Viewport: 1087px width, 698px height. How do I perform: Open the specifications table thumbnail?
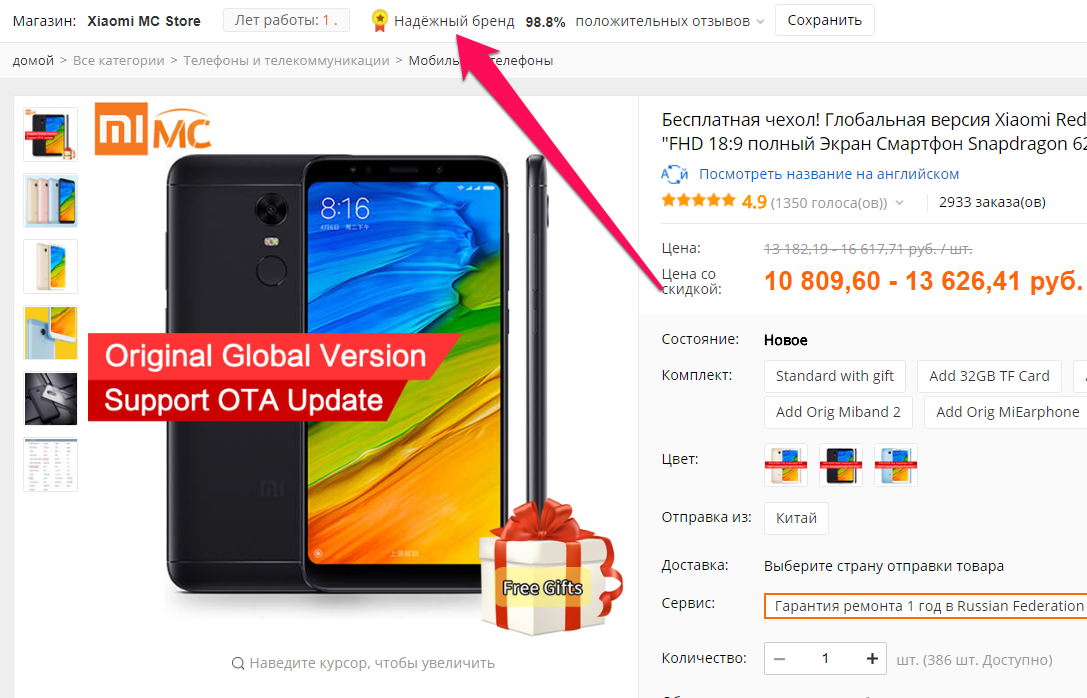[x=51, y=465]
